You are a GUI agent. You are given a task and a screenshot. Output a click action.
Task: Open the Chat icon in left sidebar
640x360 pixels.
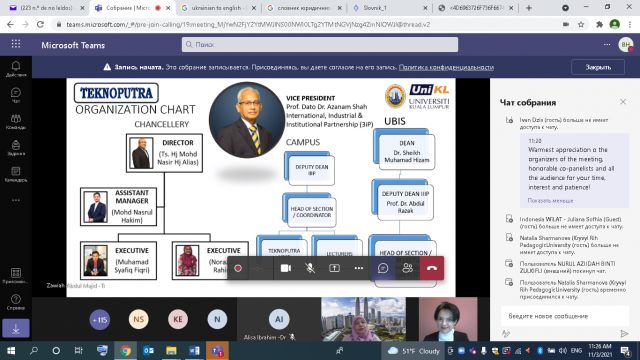tap(16, 95)
